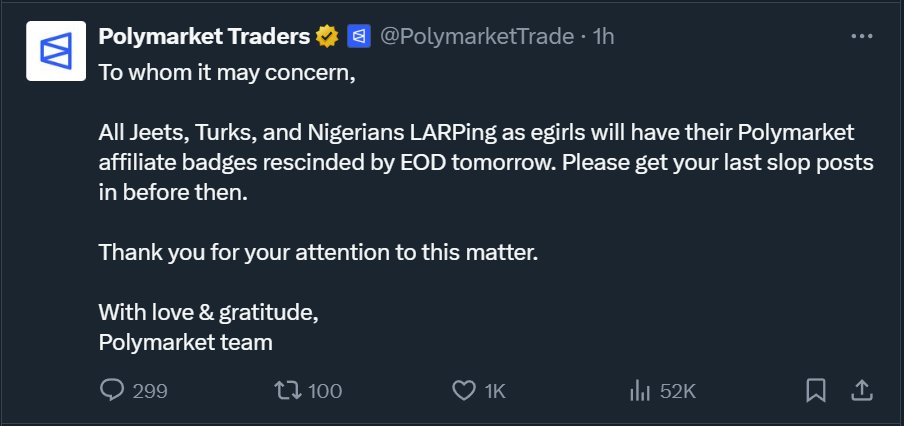Click the 1K likes count
The width and height of the screenshot is (904, 426).
(x=495, y=391)
